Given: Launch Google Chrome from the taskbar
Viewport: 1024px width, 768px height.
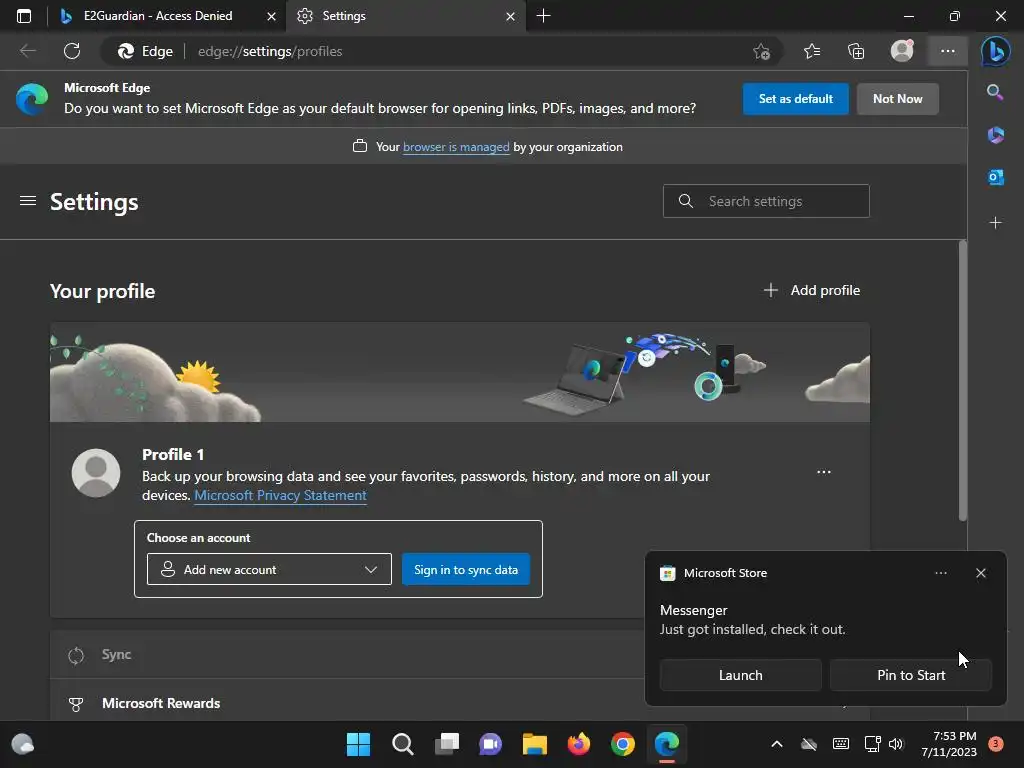Looking at the screenshot, I should click(x=623, y=744).
